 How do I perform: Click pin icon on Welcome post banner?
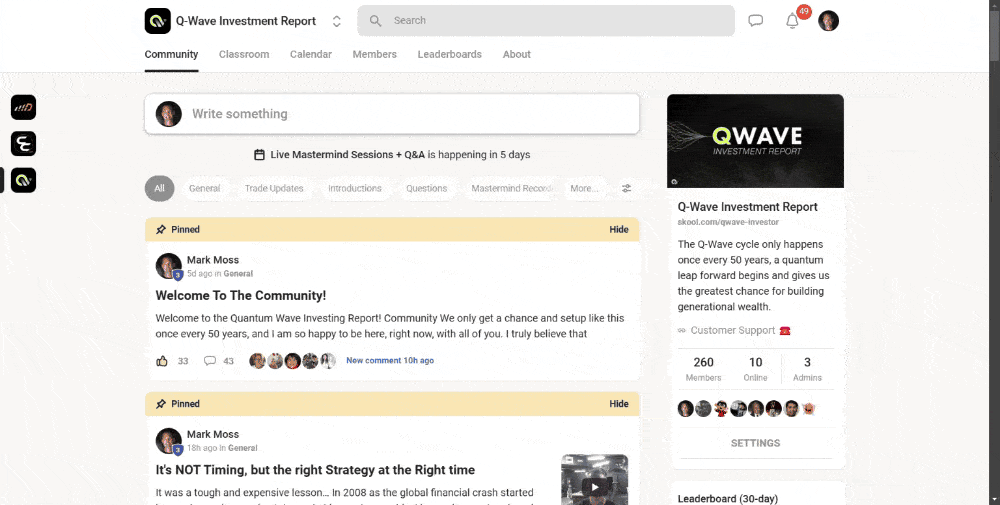161,230
